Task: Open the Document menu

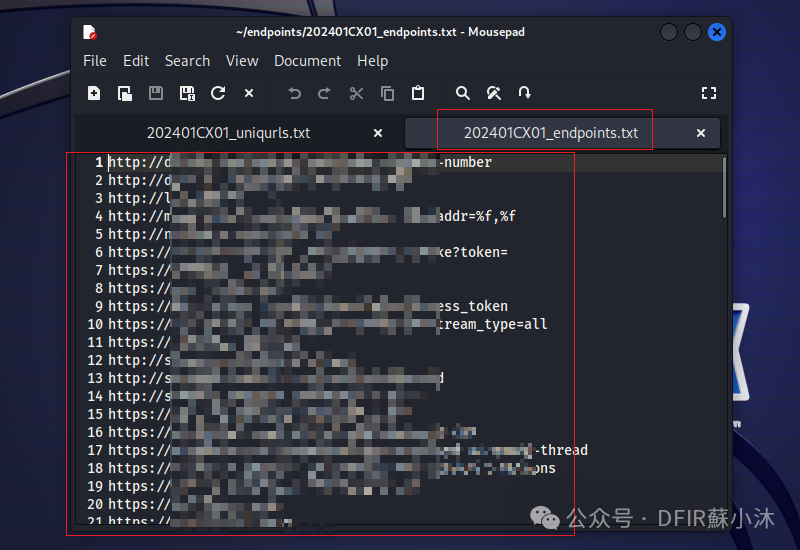Action: click(x=307, y=61)
